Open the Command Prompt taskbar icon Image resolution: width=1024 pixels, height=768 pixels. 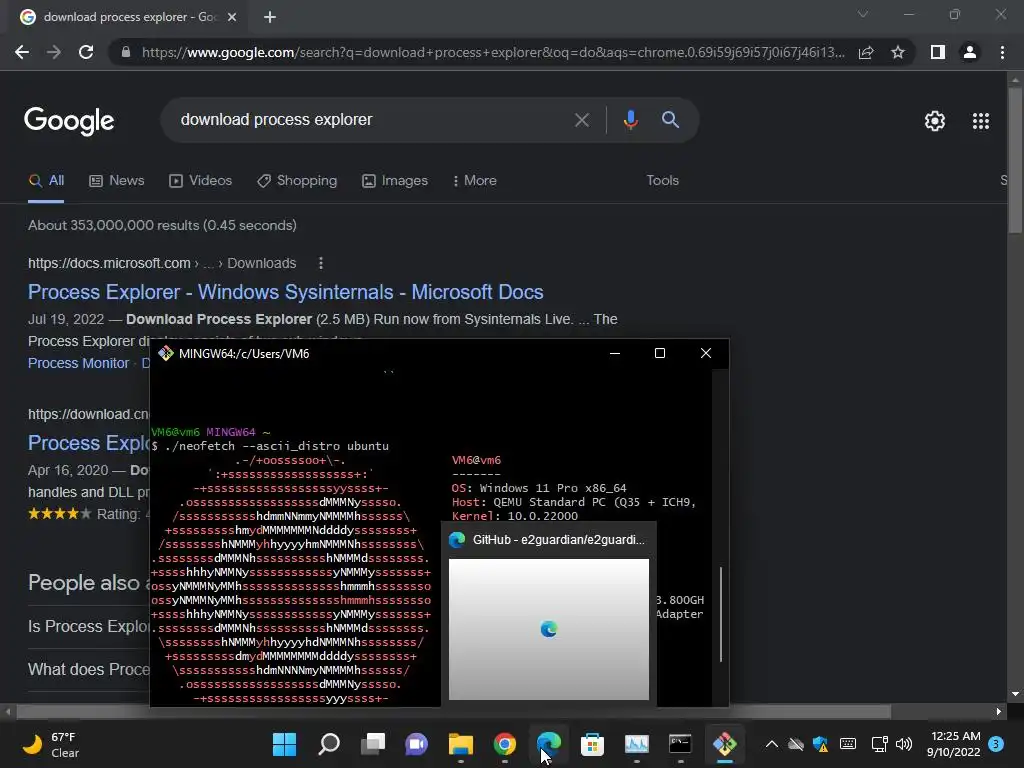[680, 744]
